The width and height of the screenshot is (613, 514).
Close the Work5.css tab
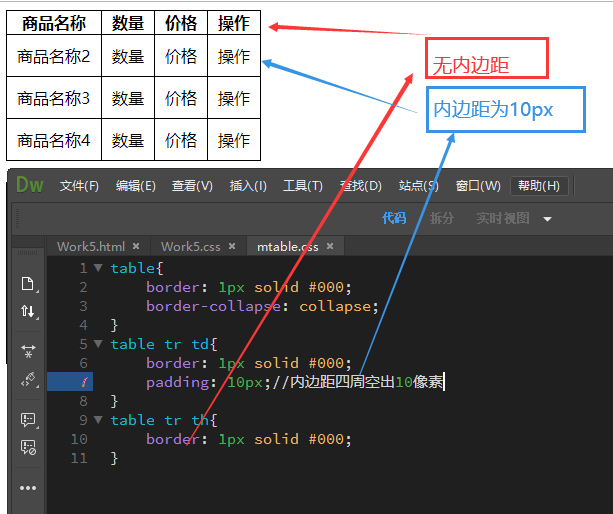click(x=232, y=246)
